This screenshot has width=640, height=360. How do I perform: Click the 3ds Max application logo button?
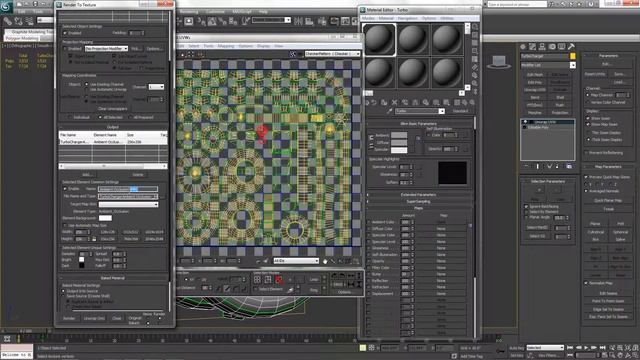pyautogui.click(x=6, y=6)
